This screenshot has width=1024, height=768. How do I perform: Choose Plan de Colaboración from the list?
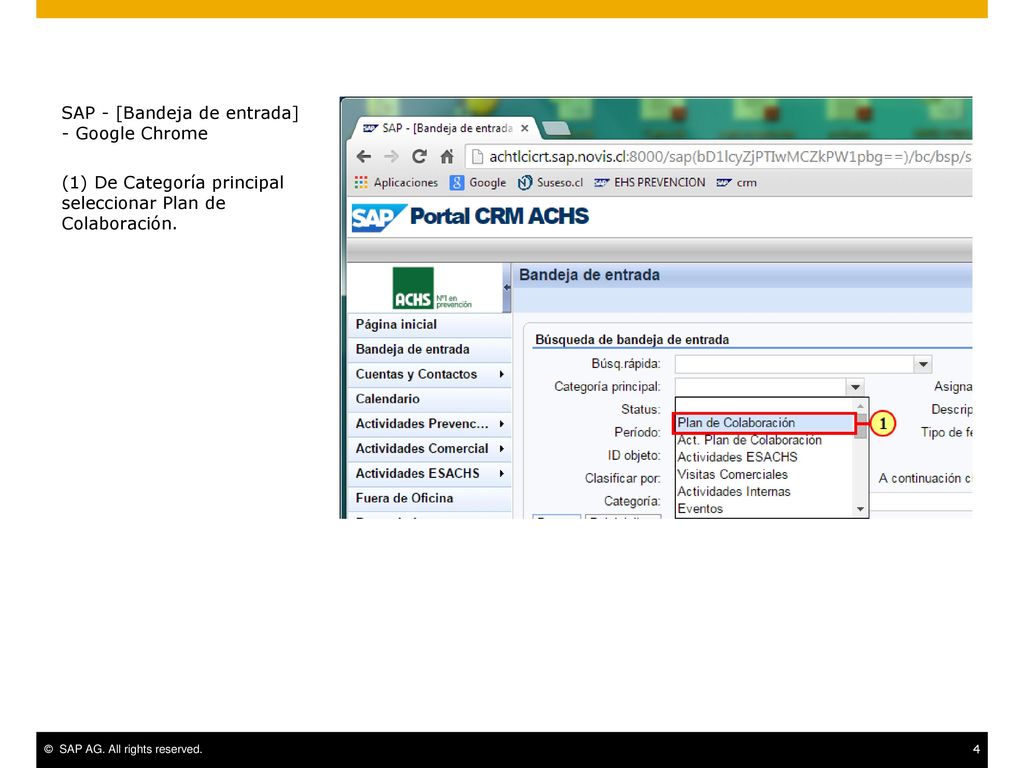pos(765,423)
